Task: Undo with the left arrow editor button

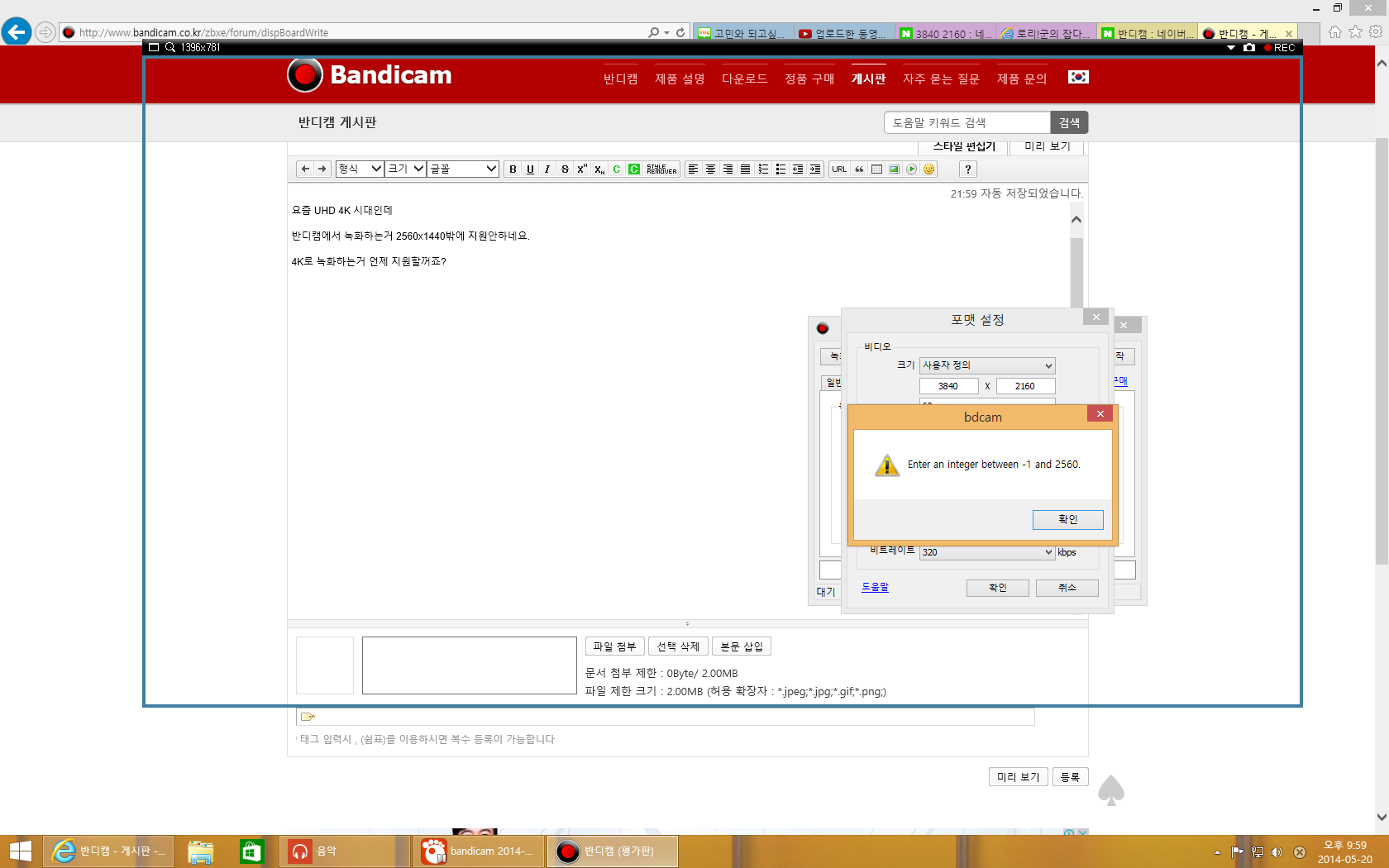Action: click(305, 169)
